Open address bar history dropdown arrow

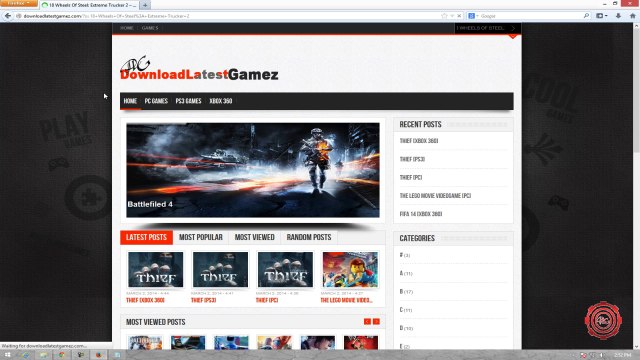(x=452, y=16)
